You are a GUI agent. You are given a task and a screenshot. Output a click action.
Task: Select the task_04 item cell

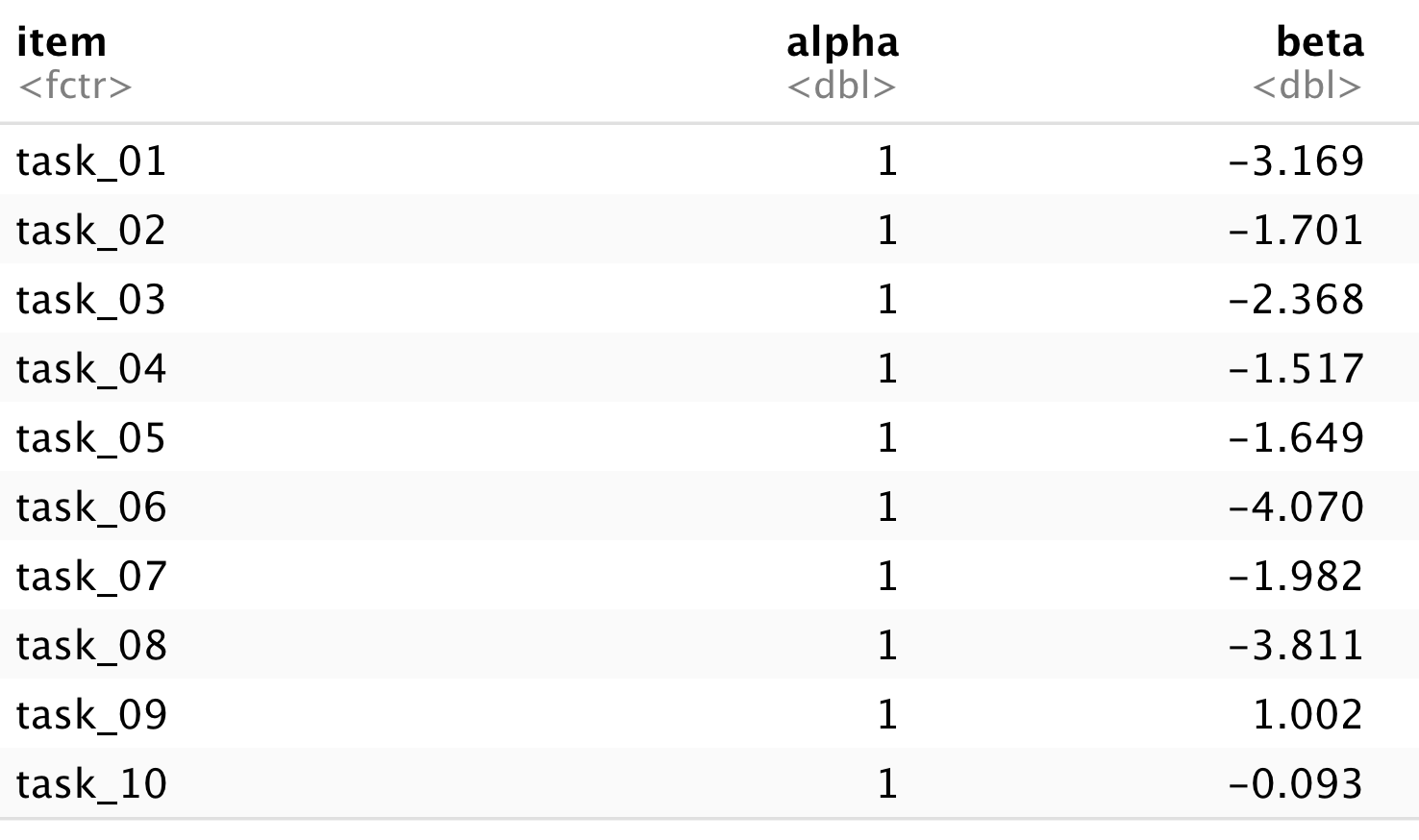point(91,368)
